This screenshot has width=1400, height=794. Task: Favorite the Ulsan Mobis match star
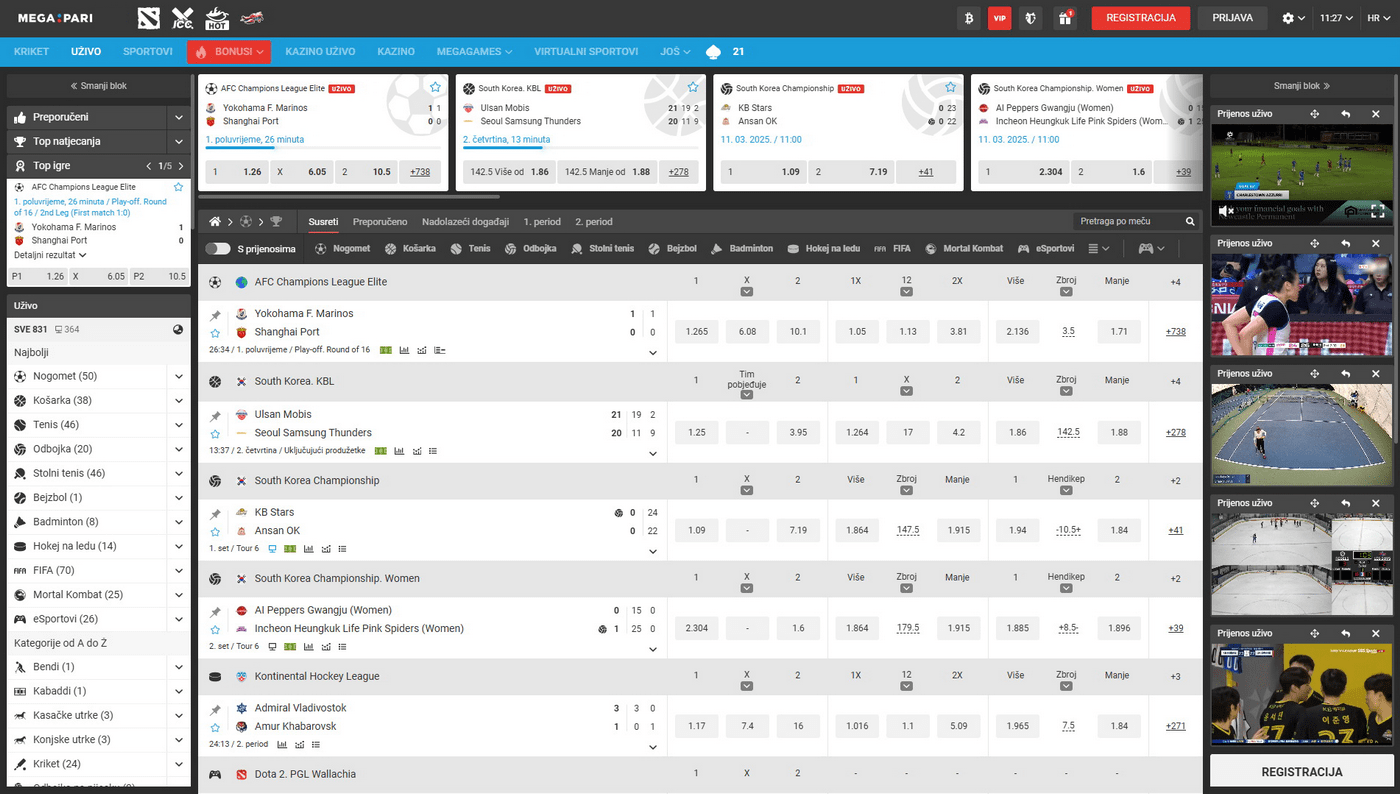pyautogui.click(x=215, y=434)
